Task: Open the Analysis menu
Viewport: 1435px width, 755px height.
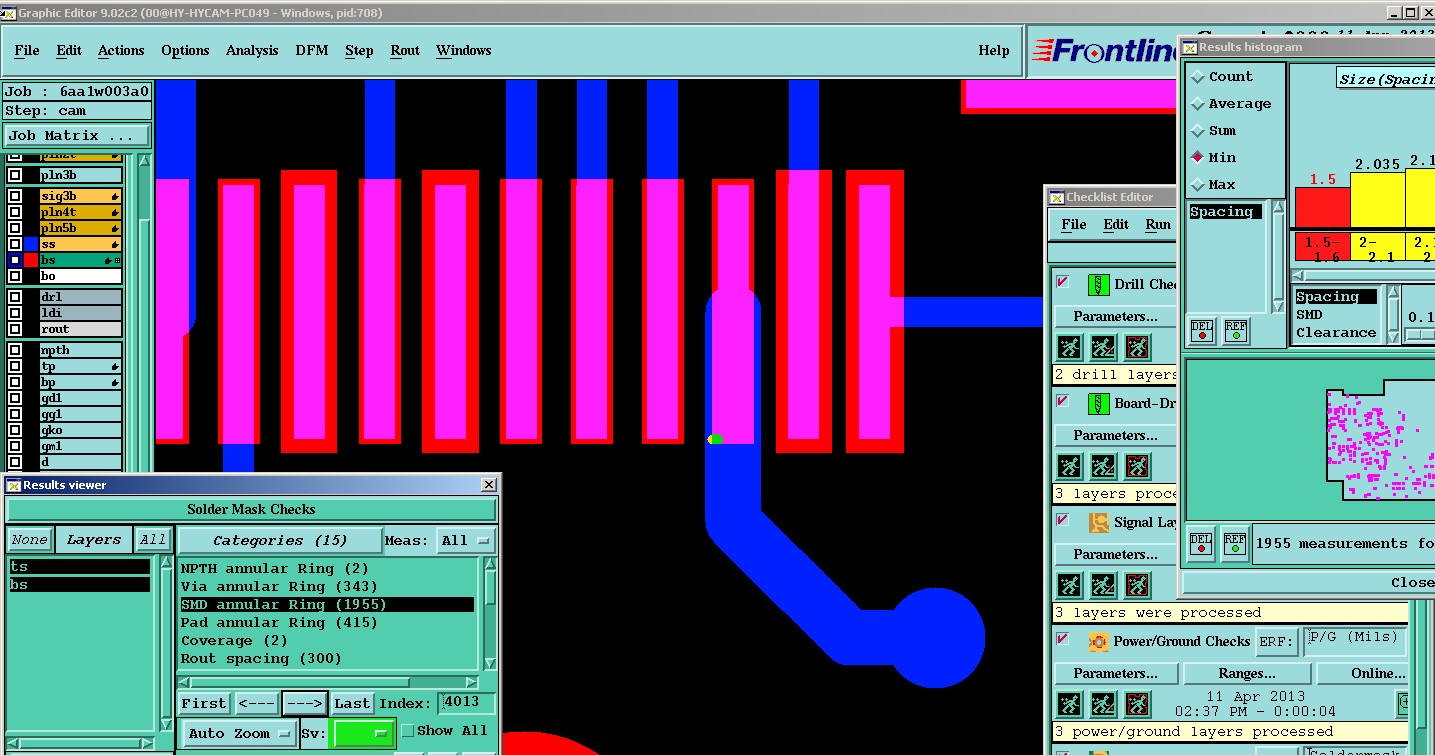Action: (252, 51)
